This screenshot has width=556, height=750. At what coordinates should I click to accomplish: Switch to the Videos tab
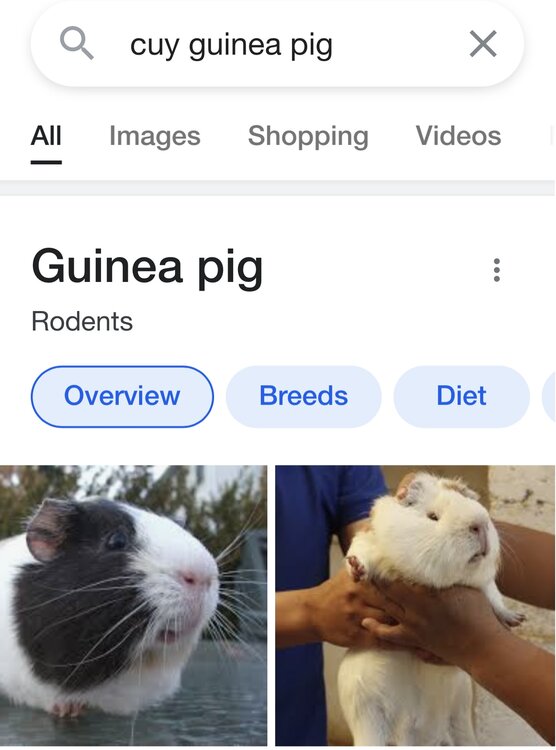pos(458,135)
